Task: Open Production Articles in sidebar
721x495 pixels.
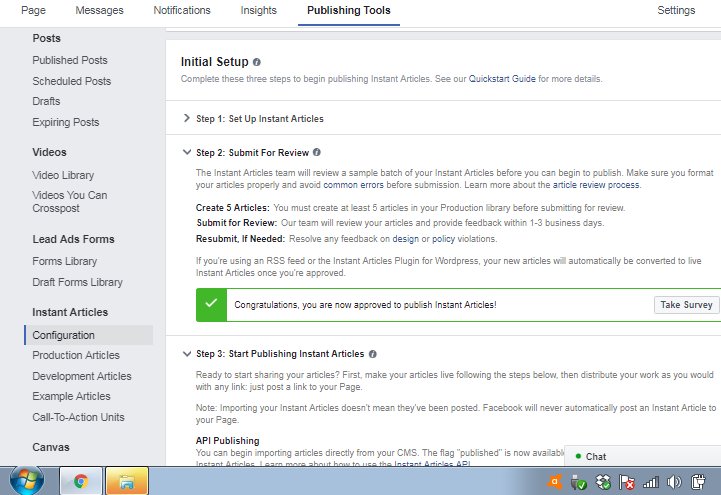Action: [x=75, y=355]
